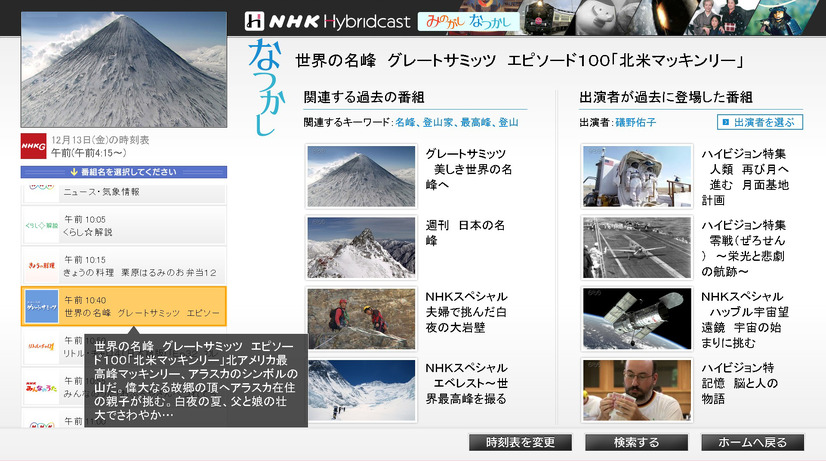The height and width of the screenshot is (461, 826).
Task: Select くらし☆解説 program logo icon
Action: point(42,225)
